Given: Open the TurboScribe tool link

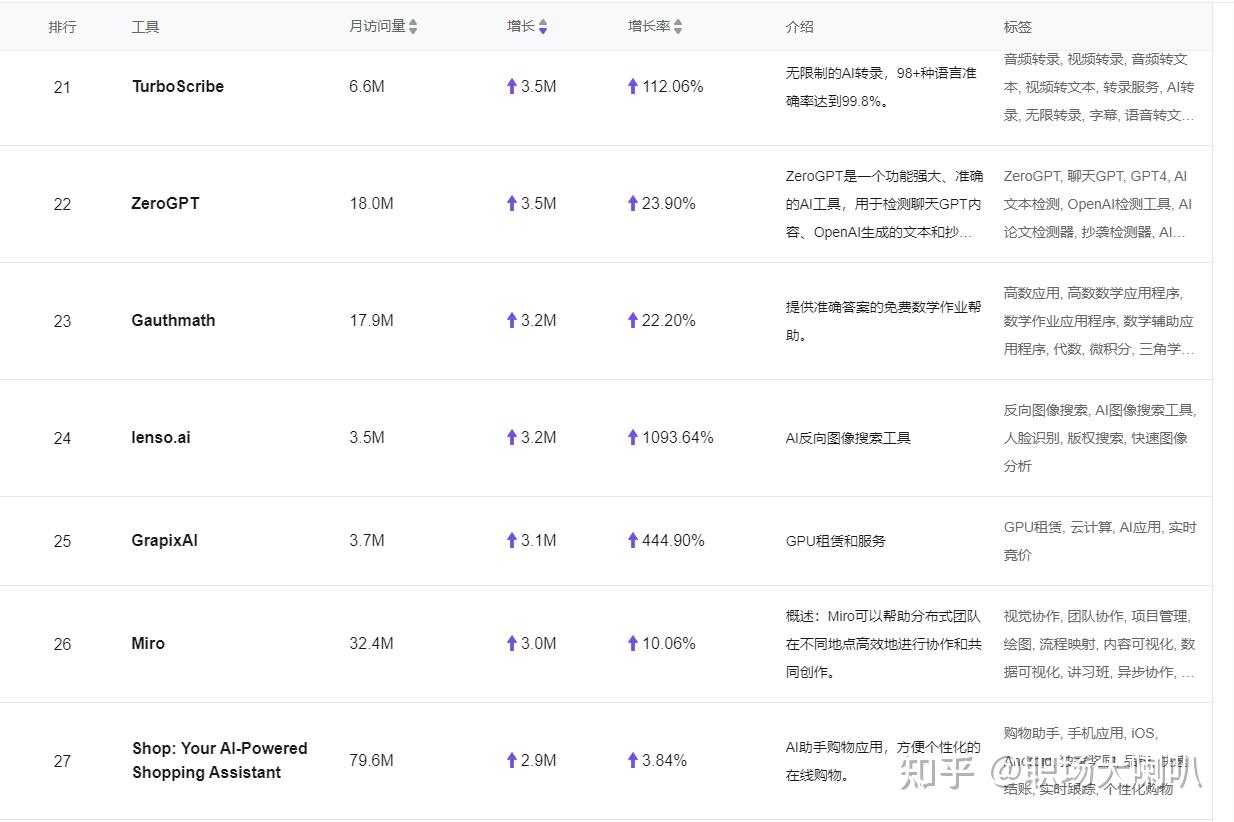Looking at the screenshot, I should pyautogui.click(x=177, y=86).
